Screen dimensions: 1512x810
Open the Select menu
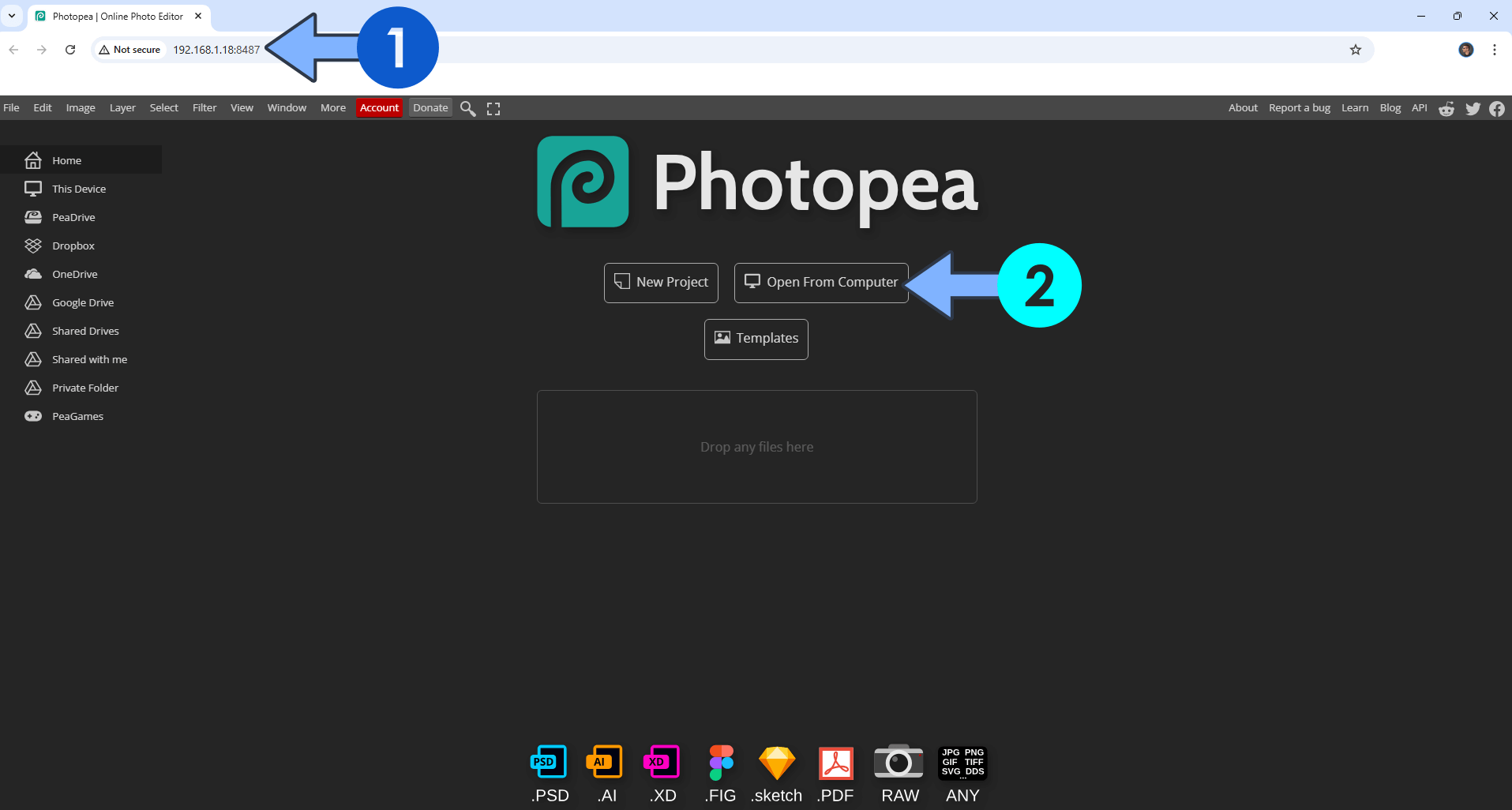164,108
